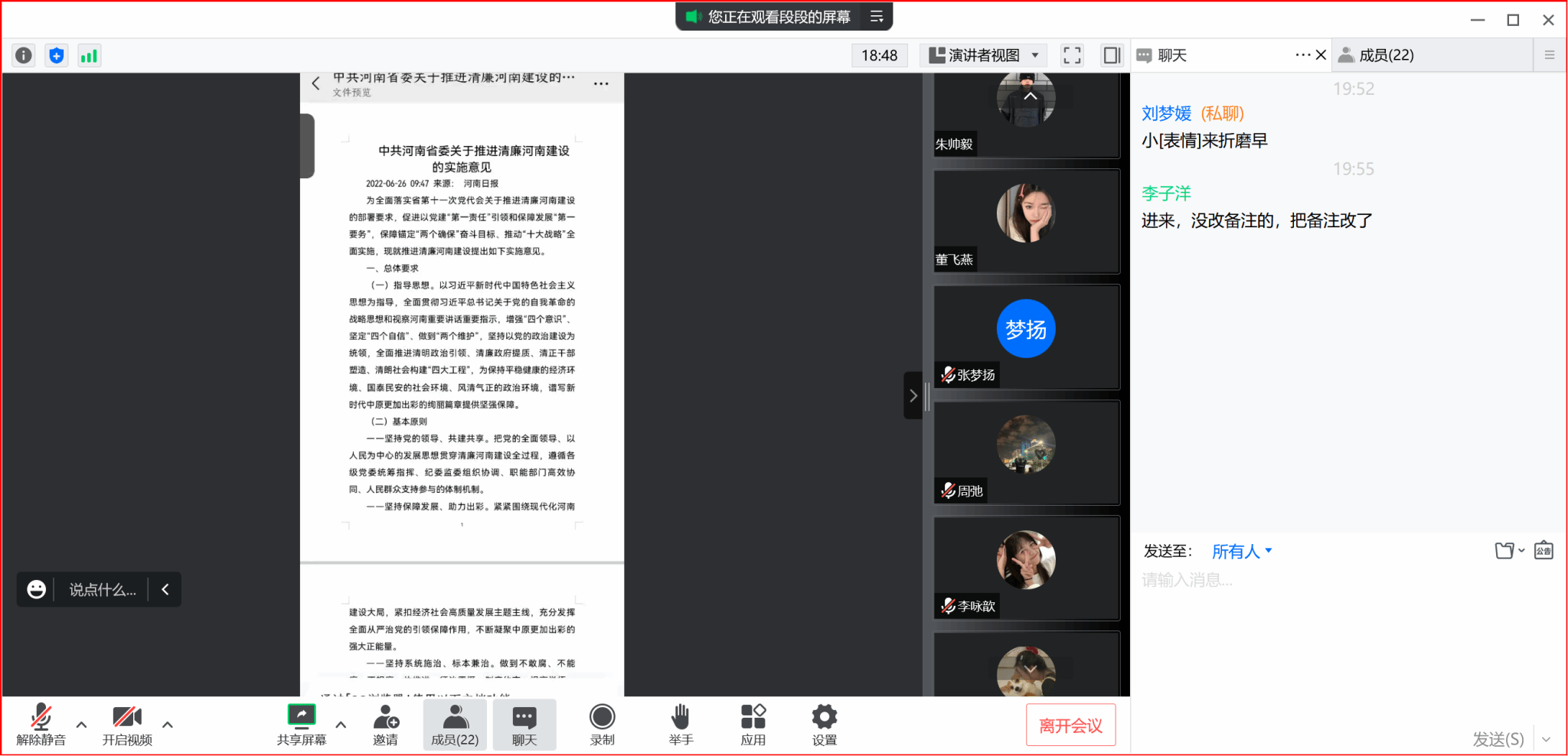
Task: Toggle the side panel layout icon
Action: [x=1112, y=55]
